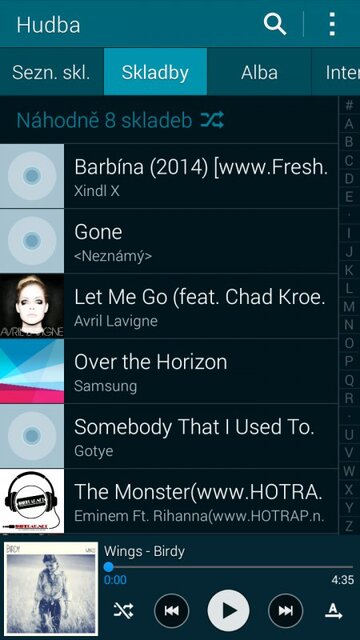Play Over the Horizon by Samsung

[x=169, y=371]
